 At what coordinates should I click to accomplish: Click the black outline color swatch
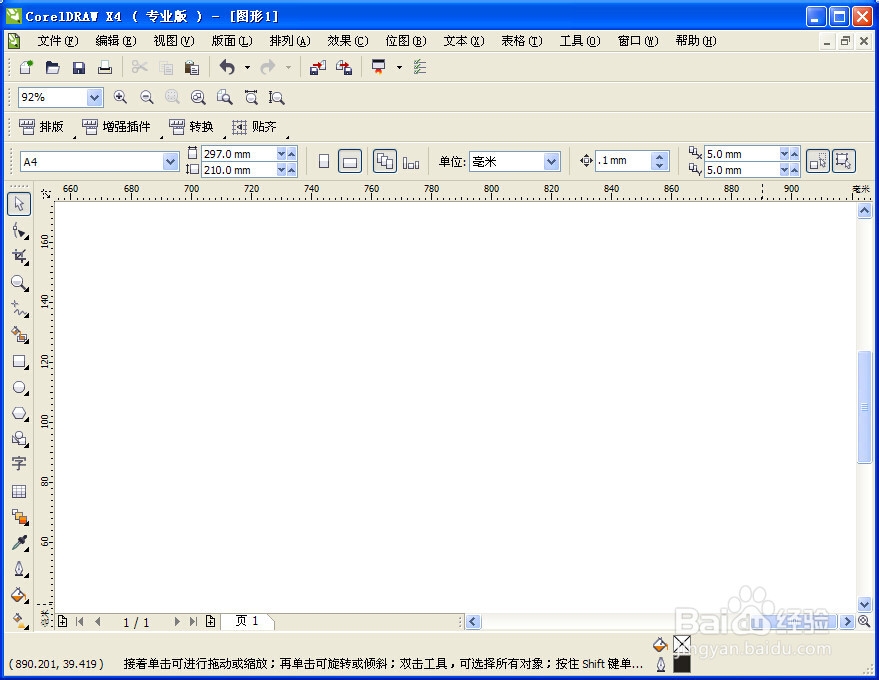tap(682, 665)
